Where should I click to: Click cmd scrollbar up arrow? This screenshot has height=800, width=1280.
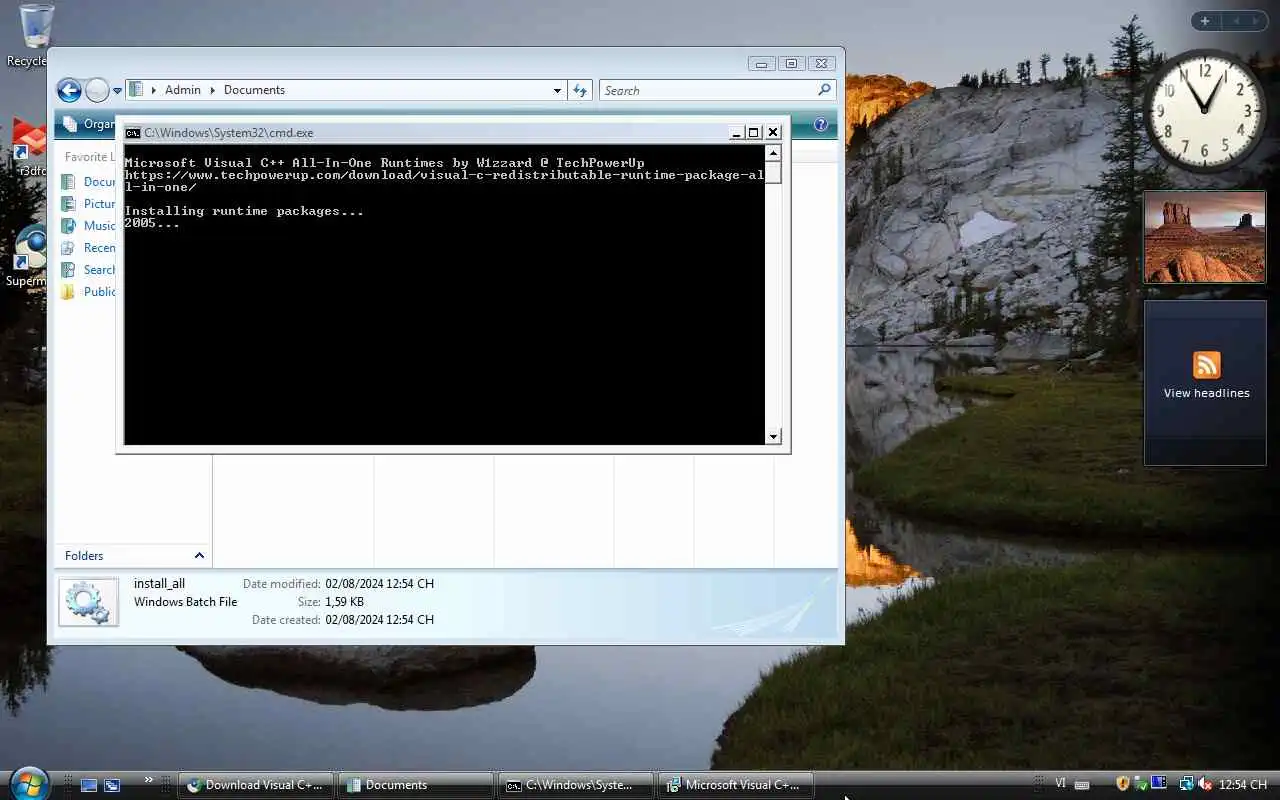coord(772,153)
